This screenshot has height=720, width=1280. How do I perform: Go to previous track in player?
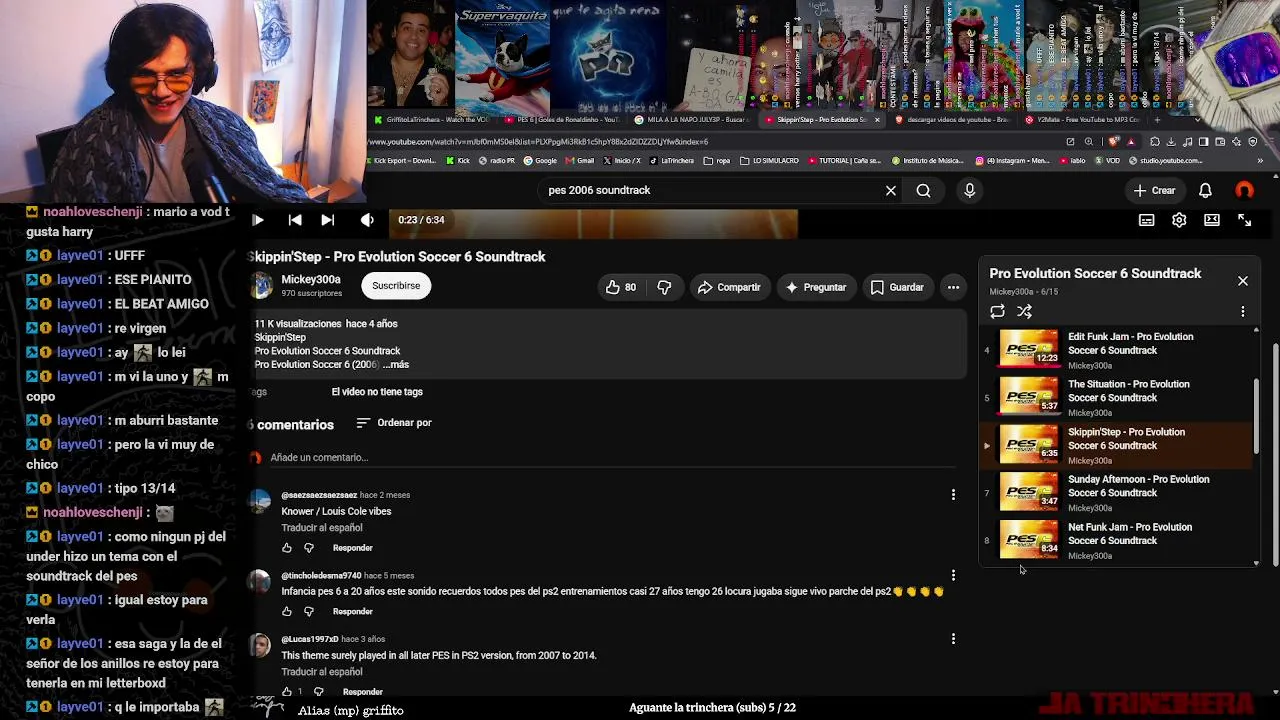coord(295,220)
